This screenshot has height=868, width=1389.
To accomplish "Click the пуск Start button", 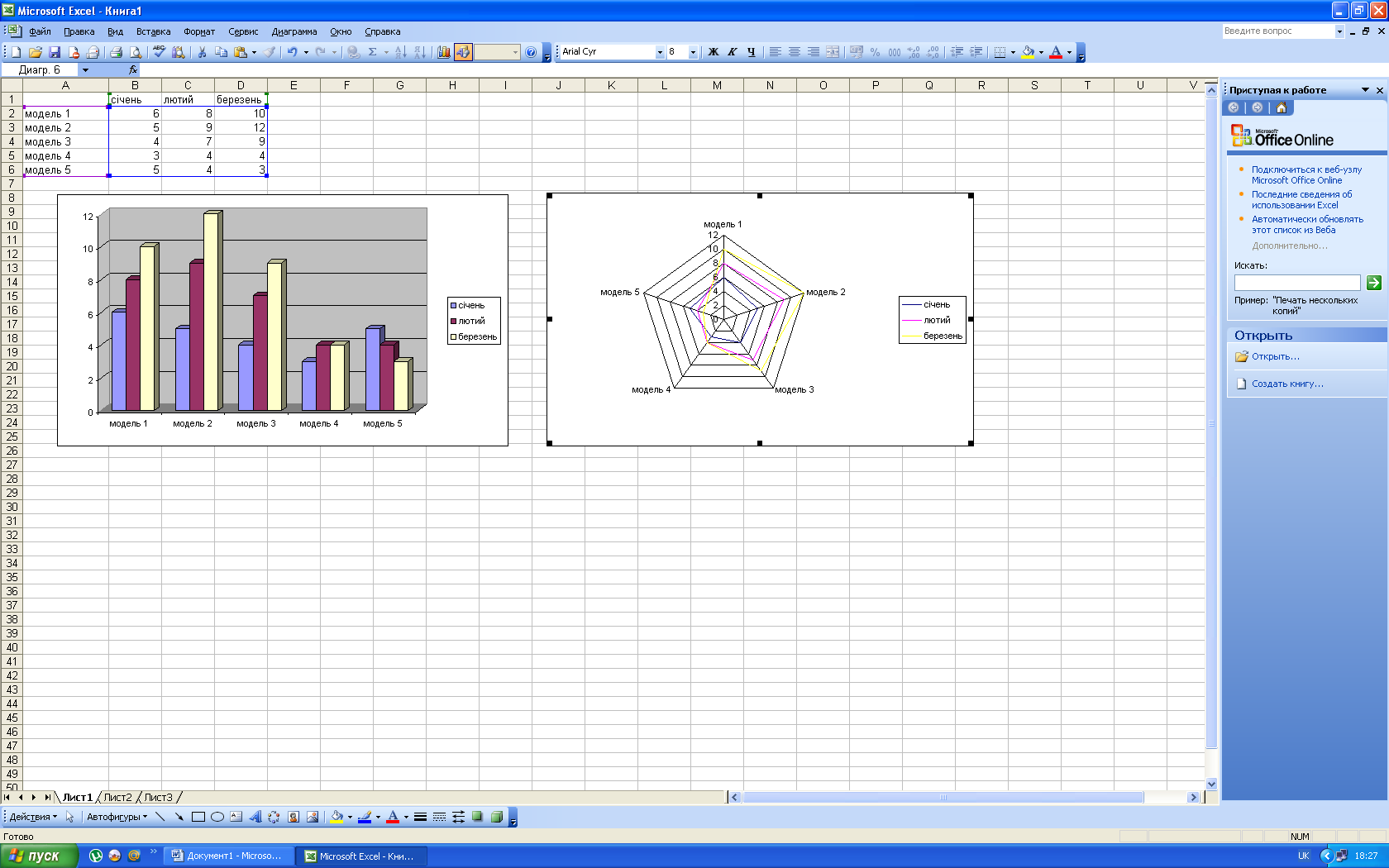I will 39,856.
